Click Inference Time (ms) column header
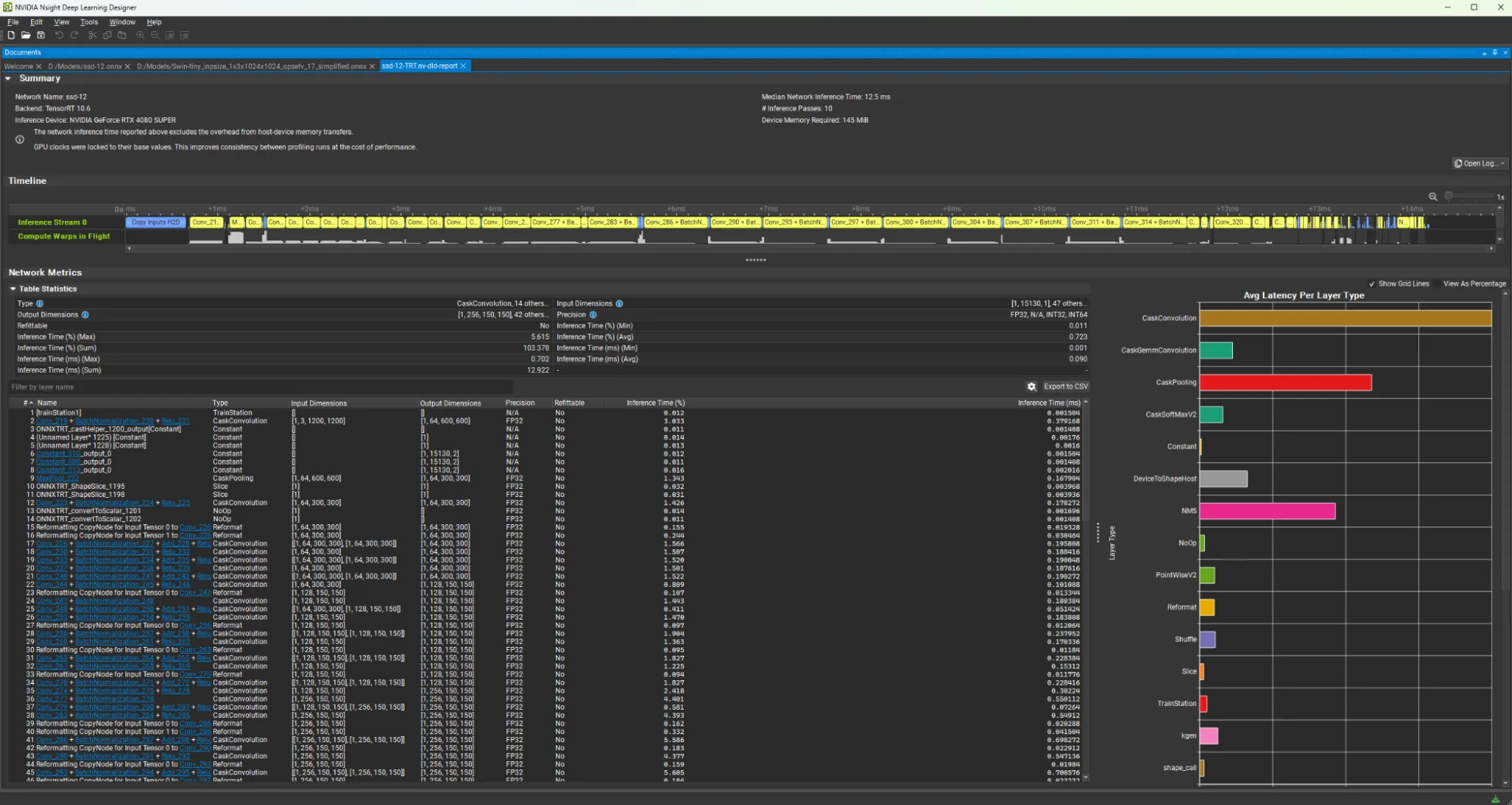 point(1049,403)
